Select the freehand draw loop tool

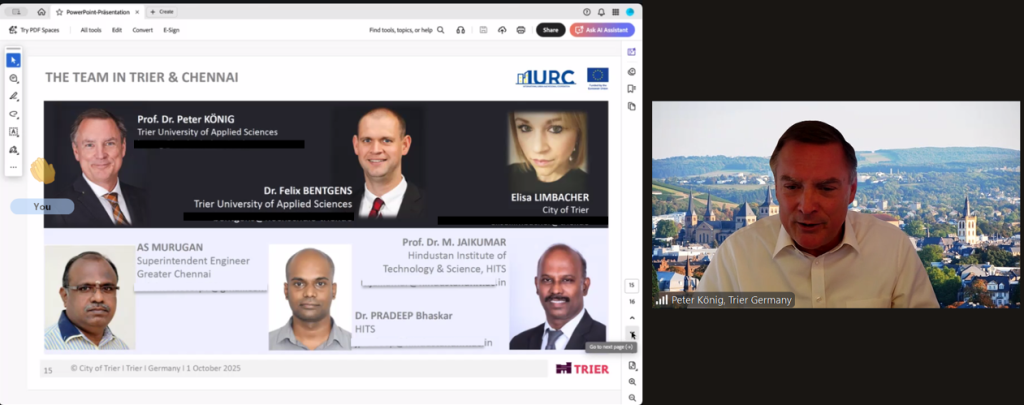[13, 114]
